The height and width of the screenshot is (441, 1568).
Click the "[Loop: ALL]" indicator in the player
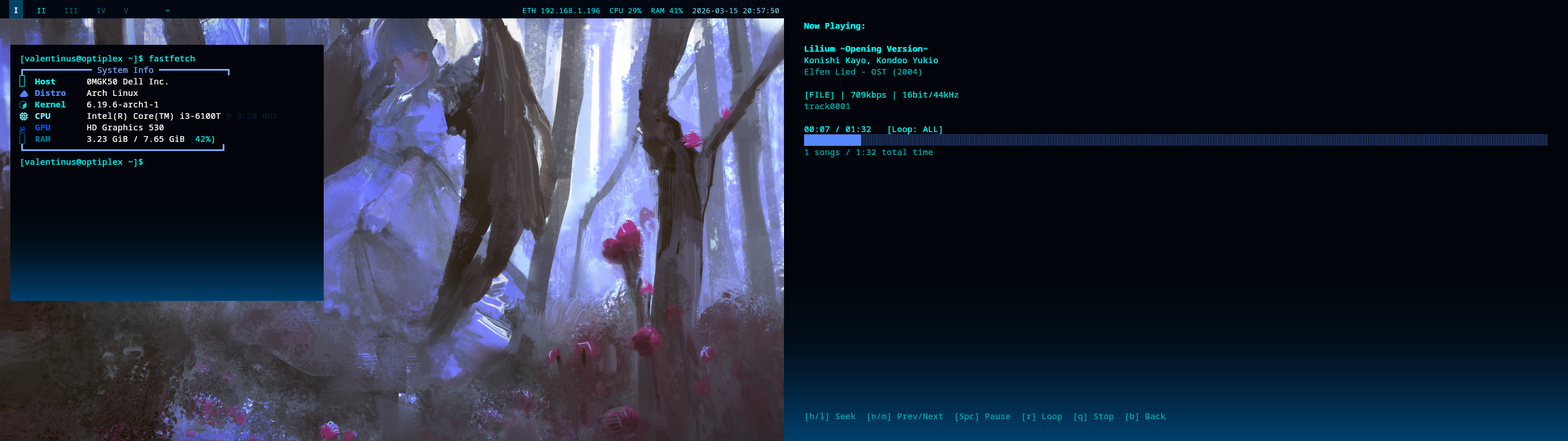(914, 130)
